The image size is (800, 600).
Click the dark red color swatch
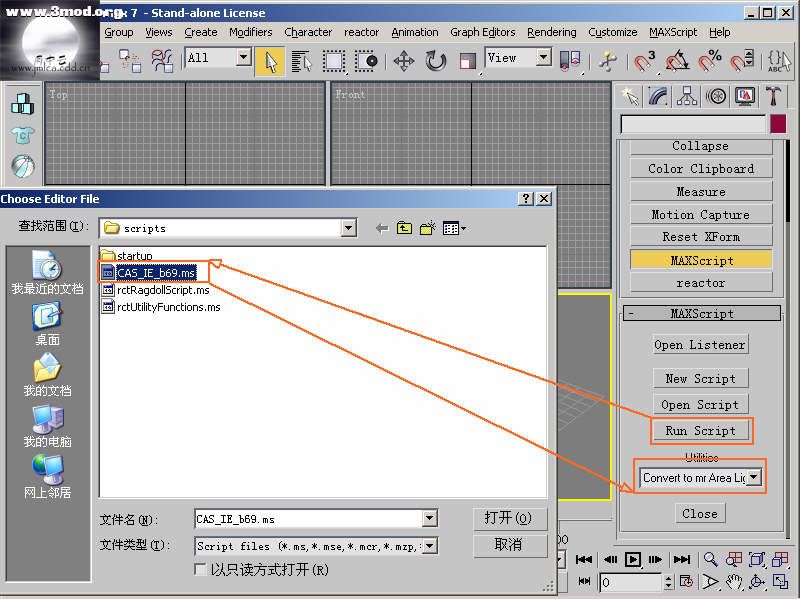point(778,124)
